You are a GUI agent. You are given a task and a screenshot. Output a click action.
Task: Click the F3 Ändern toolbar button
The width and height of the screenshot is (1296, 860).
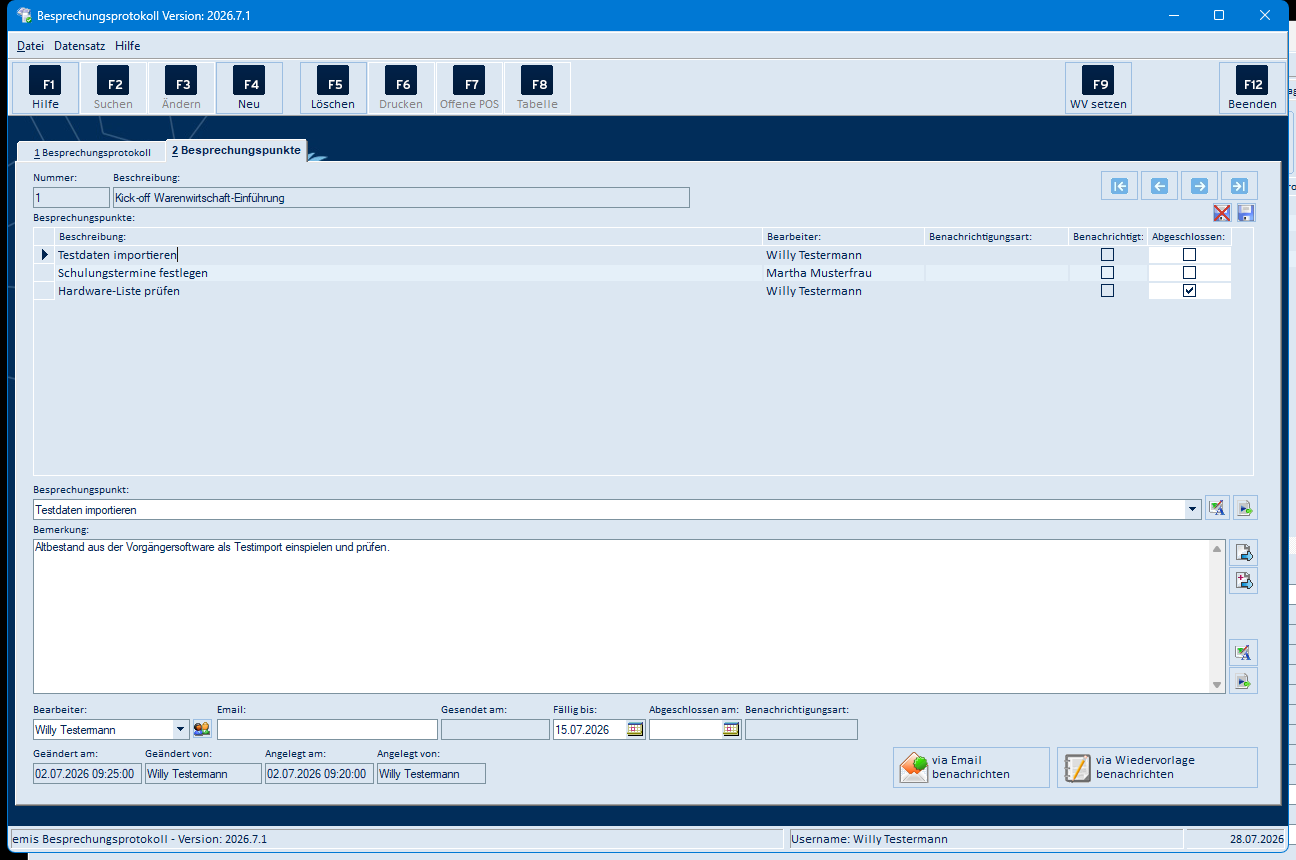pos(181,88)
